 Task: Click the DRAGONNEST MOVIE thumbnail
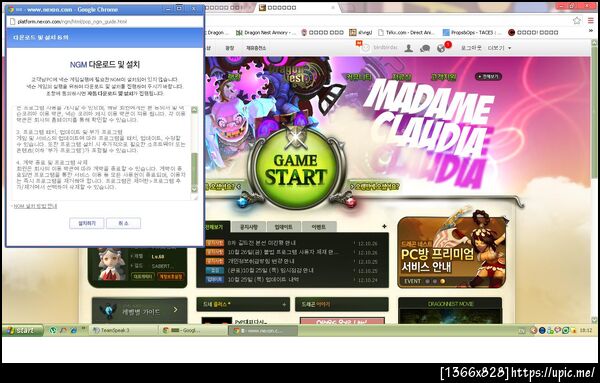click(x=450, y=316)
